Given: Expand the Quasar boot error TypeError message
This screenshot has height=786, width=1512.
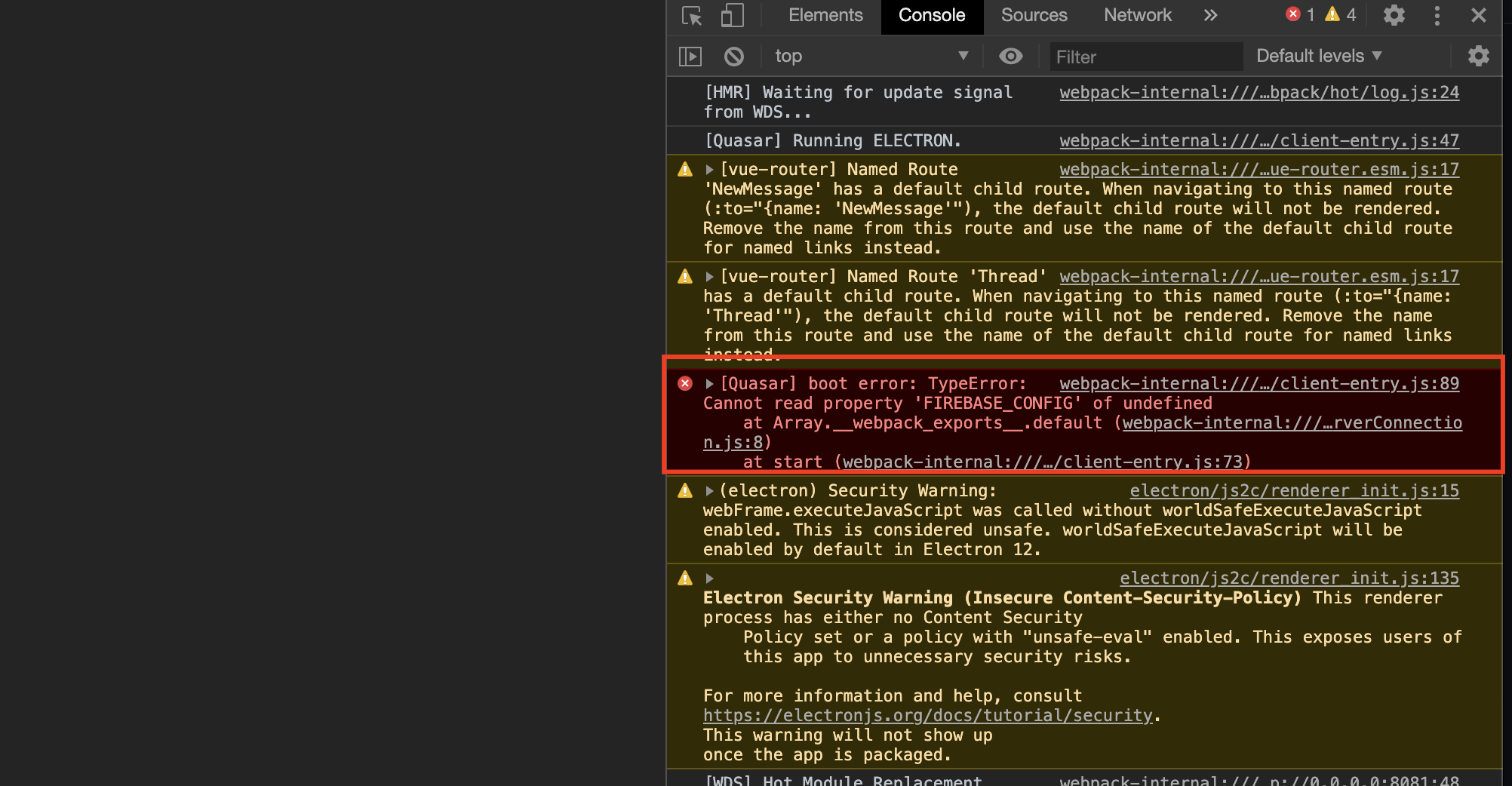Looking at the screenshot, I should [710, 383].
